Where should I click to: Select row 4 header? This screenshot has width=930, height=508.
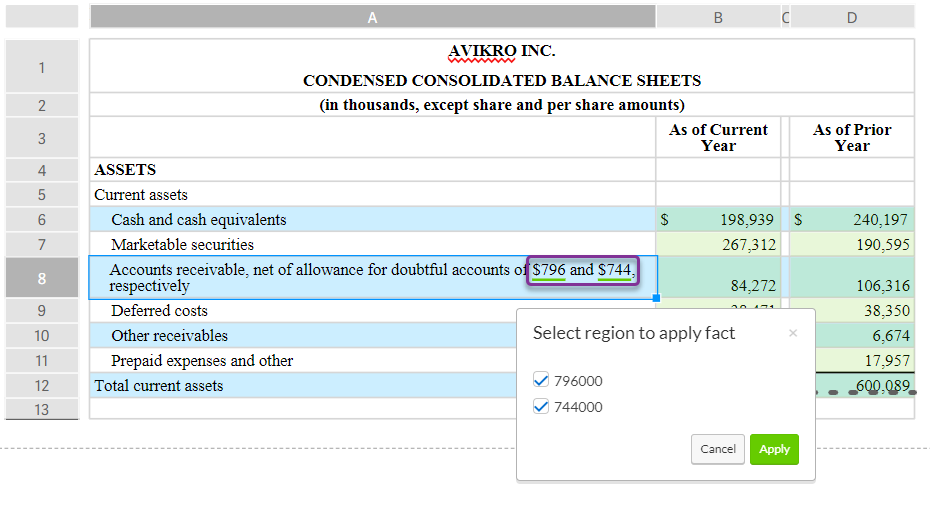42,170
